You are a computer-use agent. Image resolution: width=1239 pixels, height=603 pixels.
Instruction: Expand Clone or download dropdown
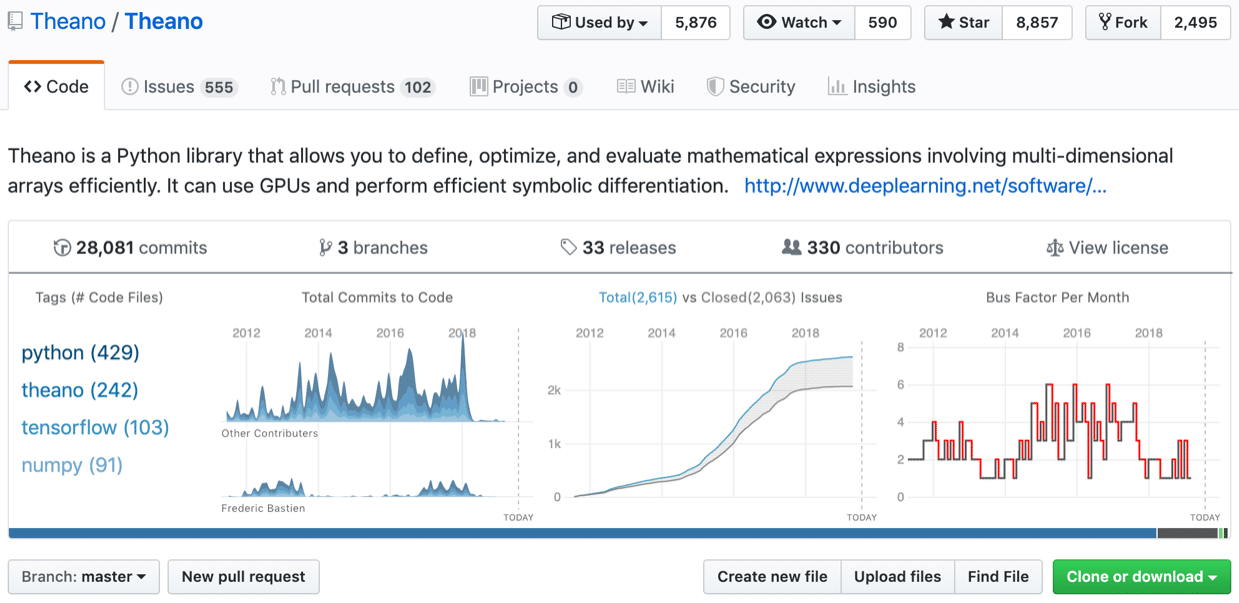coord(1141,577)
